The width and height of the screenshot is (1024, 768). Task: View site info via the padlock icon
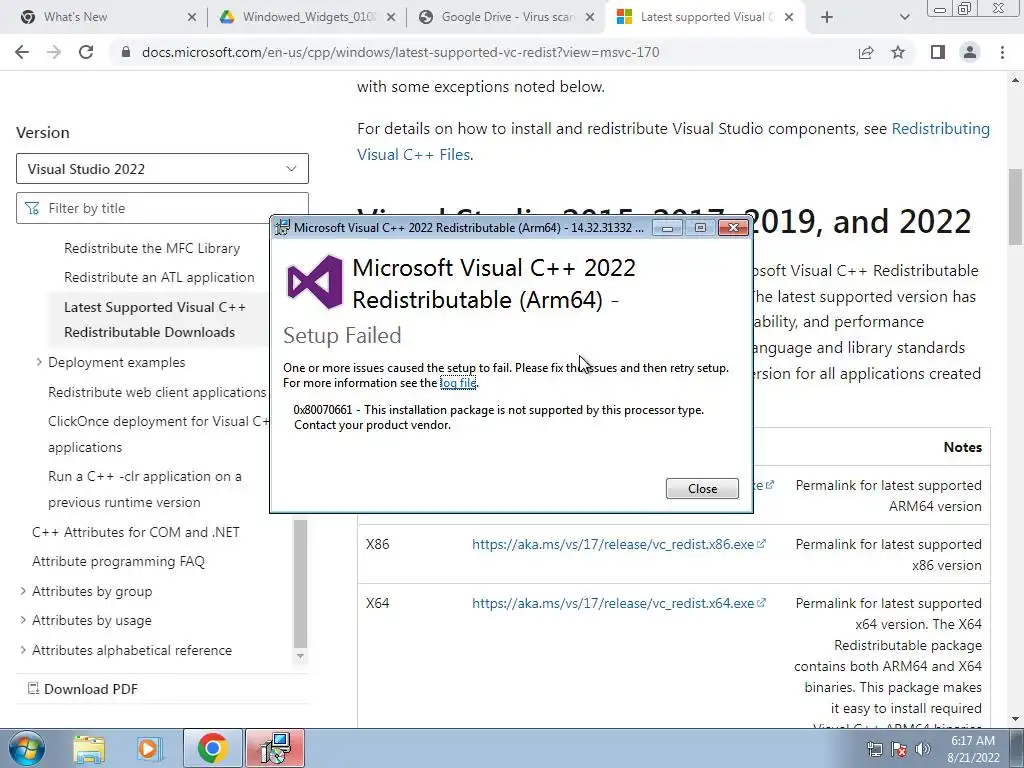click(126, 52)
